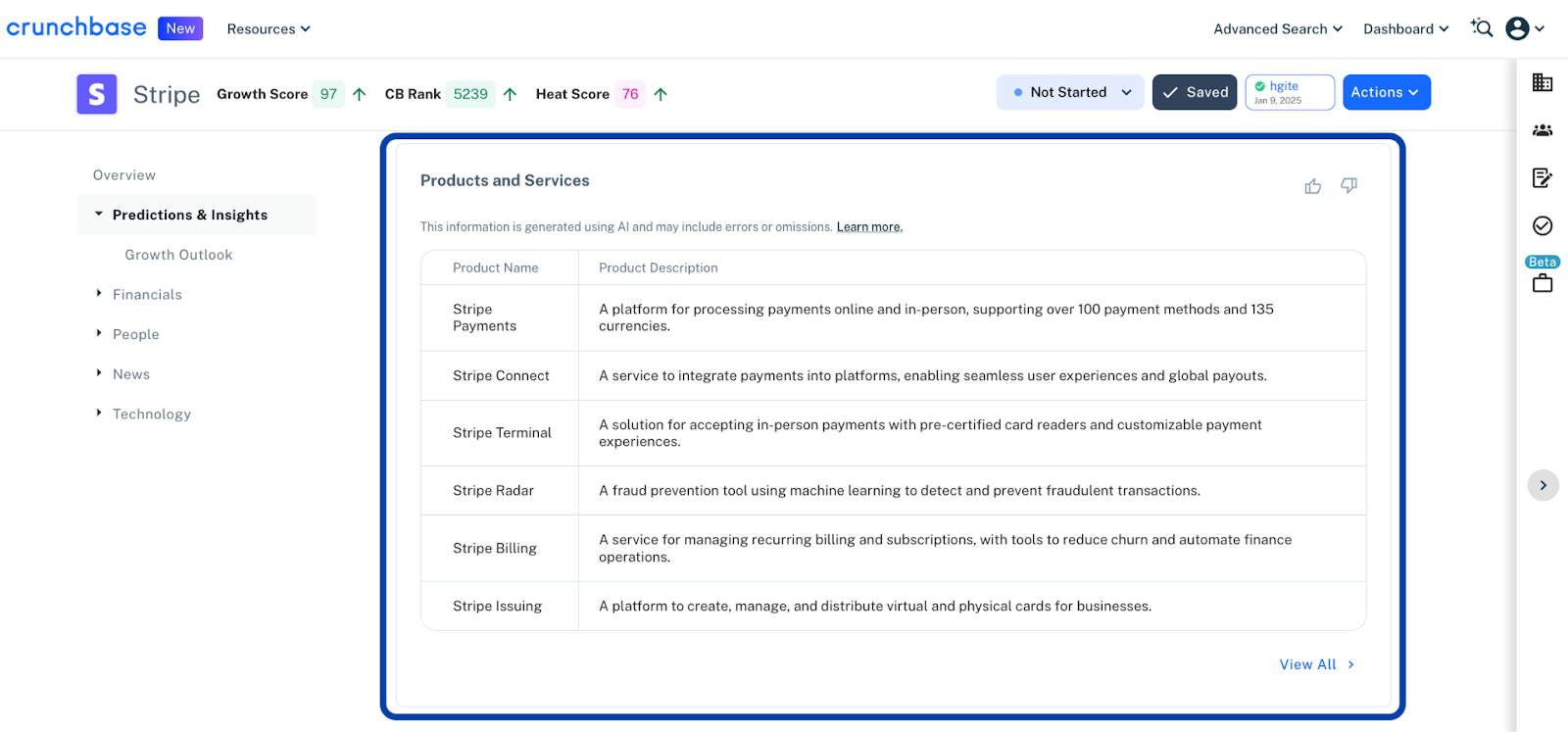
Task: Click the Growth Score up arrow
Action: click(x=360, y=94)
